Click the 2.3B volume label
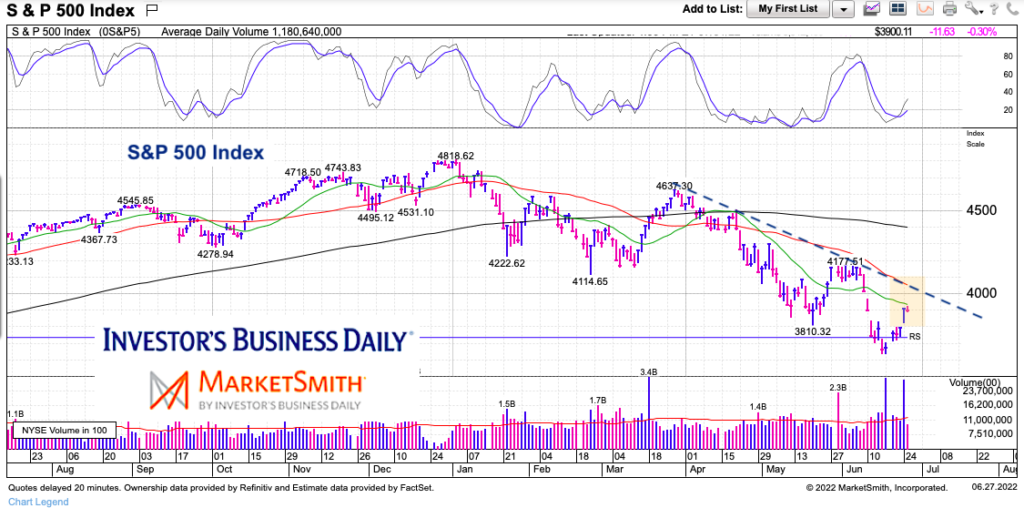 pos(838,387)
